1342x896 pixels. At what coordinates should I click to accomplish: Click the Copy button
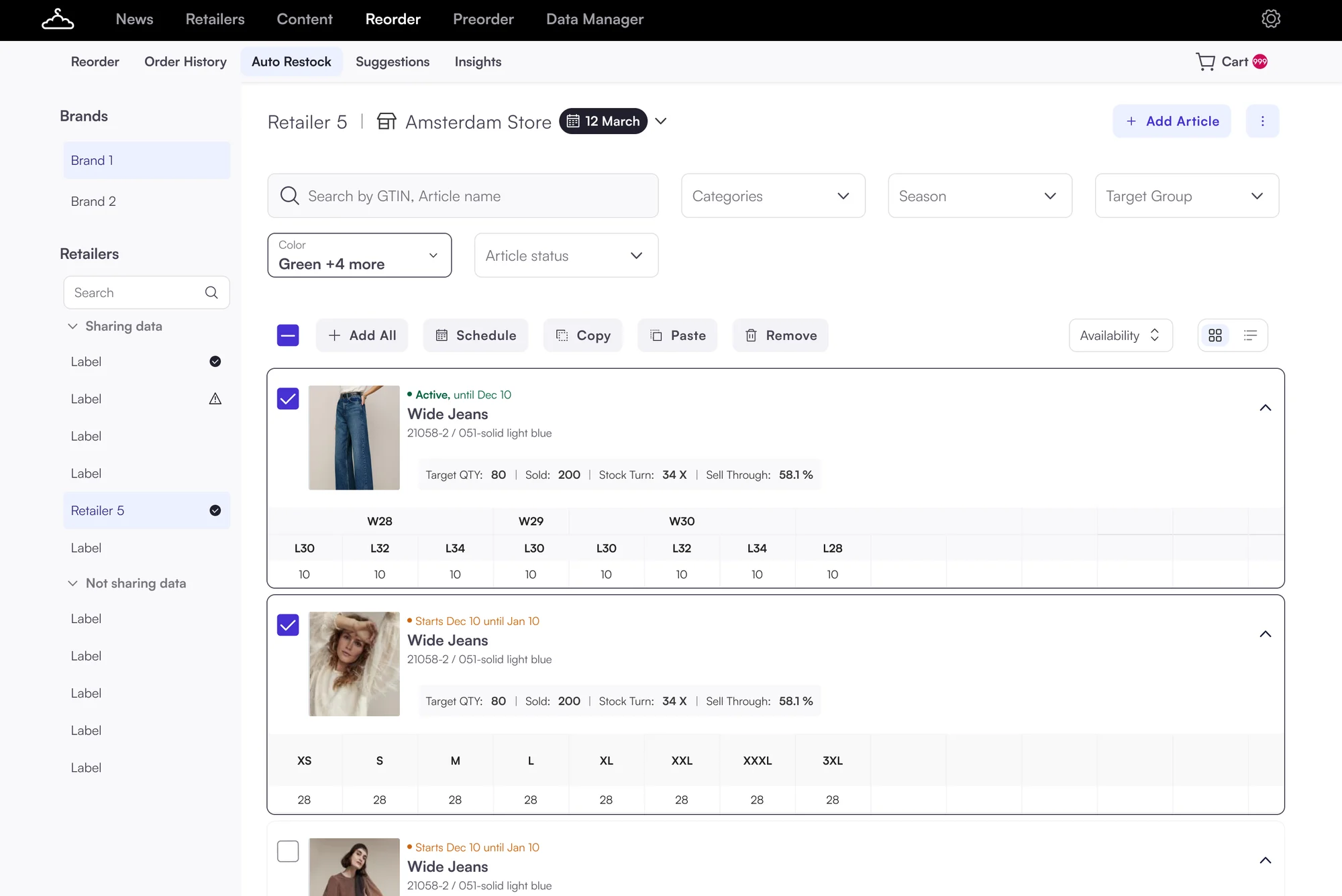(x=582, y=335)
